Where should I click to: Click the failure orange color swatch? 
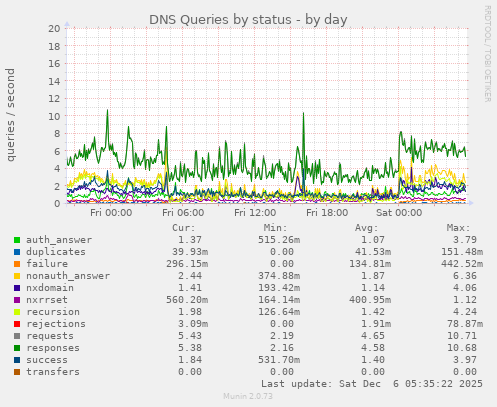point(17,264)
